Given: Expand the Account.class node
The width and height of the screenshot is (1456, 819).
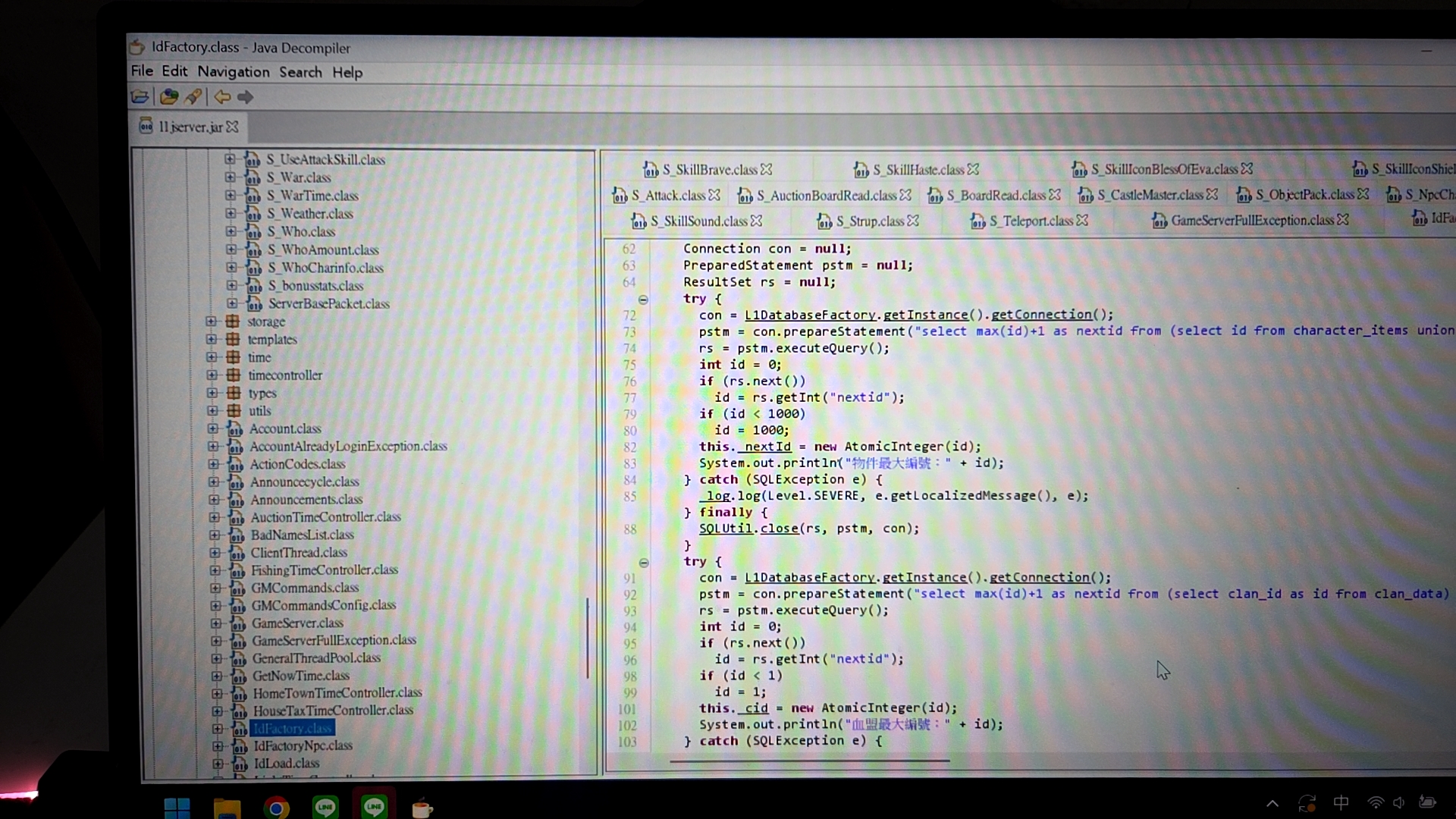Looking at the screenshot, I should pos(213,428).
